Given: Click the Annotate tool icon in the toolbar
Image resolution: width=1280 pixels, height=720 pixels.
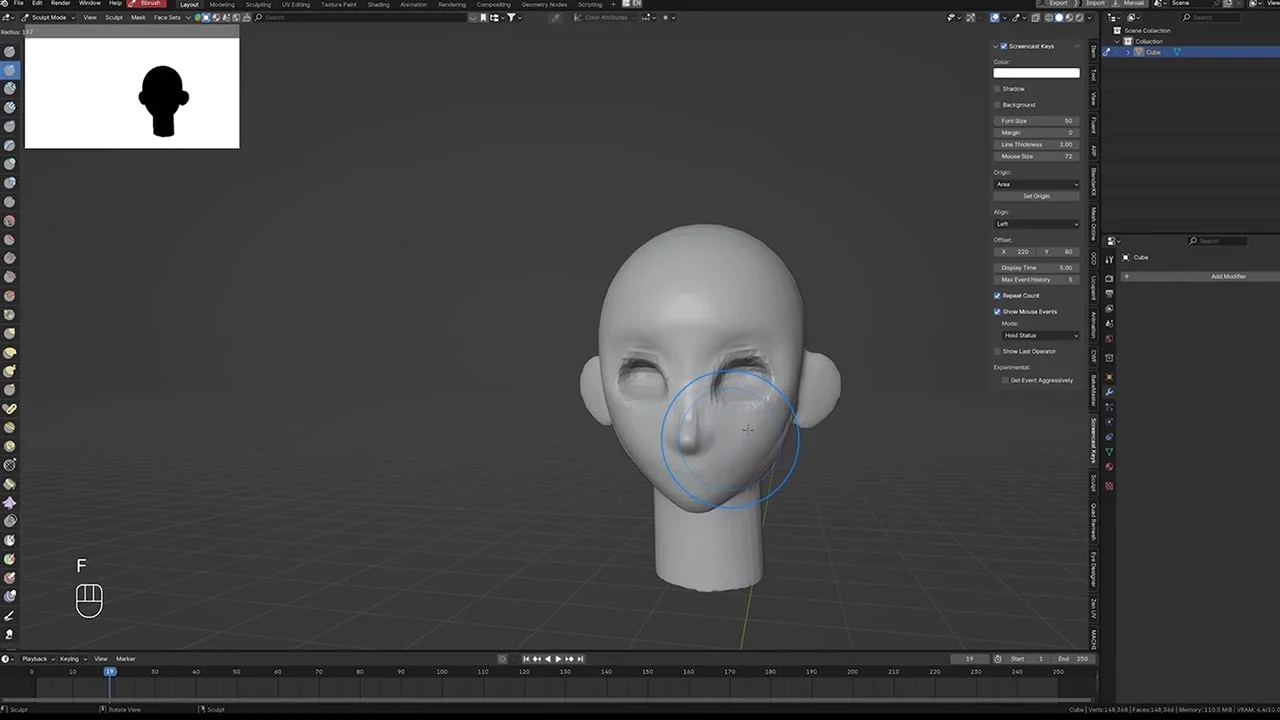Looking at the screenshot, I should [x=11, y=614].
